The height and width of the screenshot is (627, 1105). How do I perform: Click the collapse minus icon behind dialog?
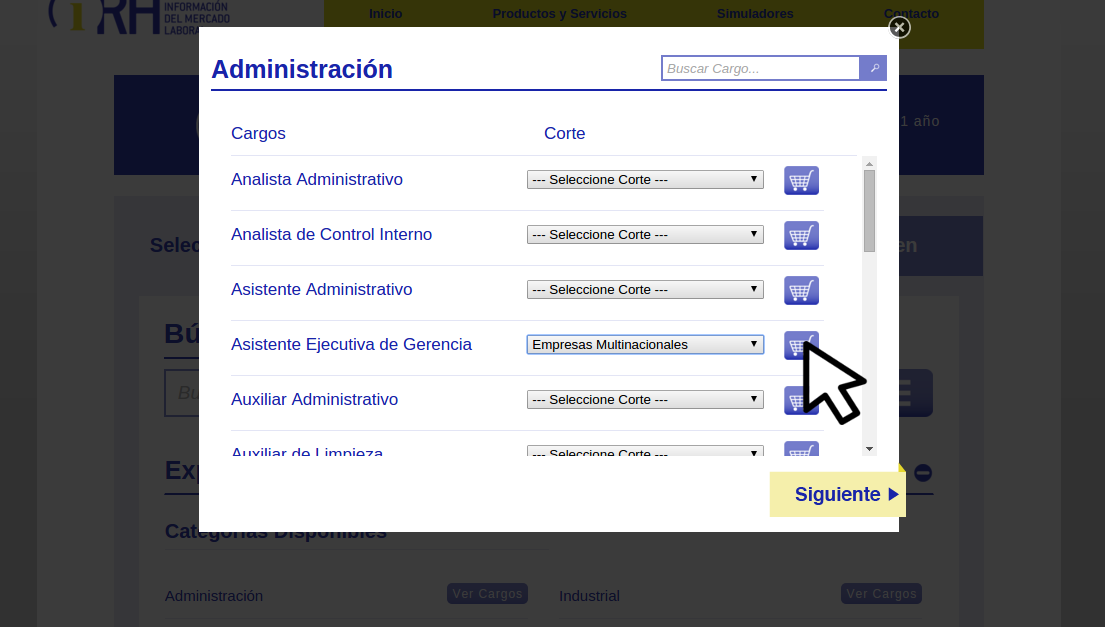(x=922, y=473)
